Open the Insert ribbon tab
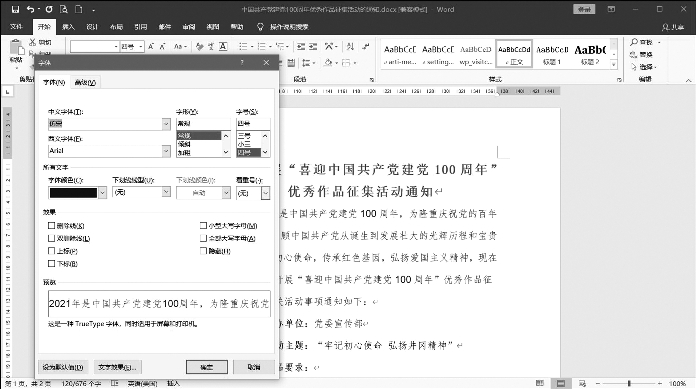 tap(68, 27)
